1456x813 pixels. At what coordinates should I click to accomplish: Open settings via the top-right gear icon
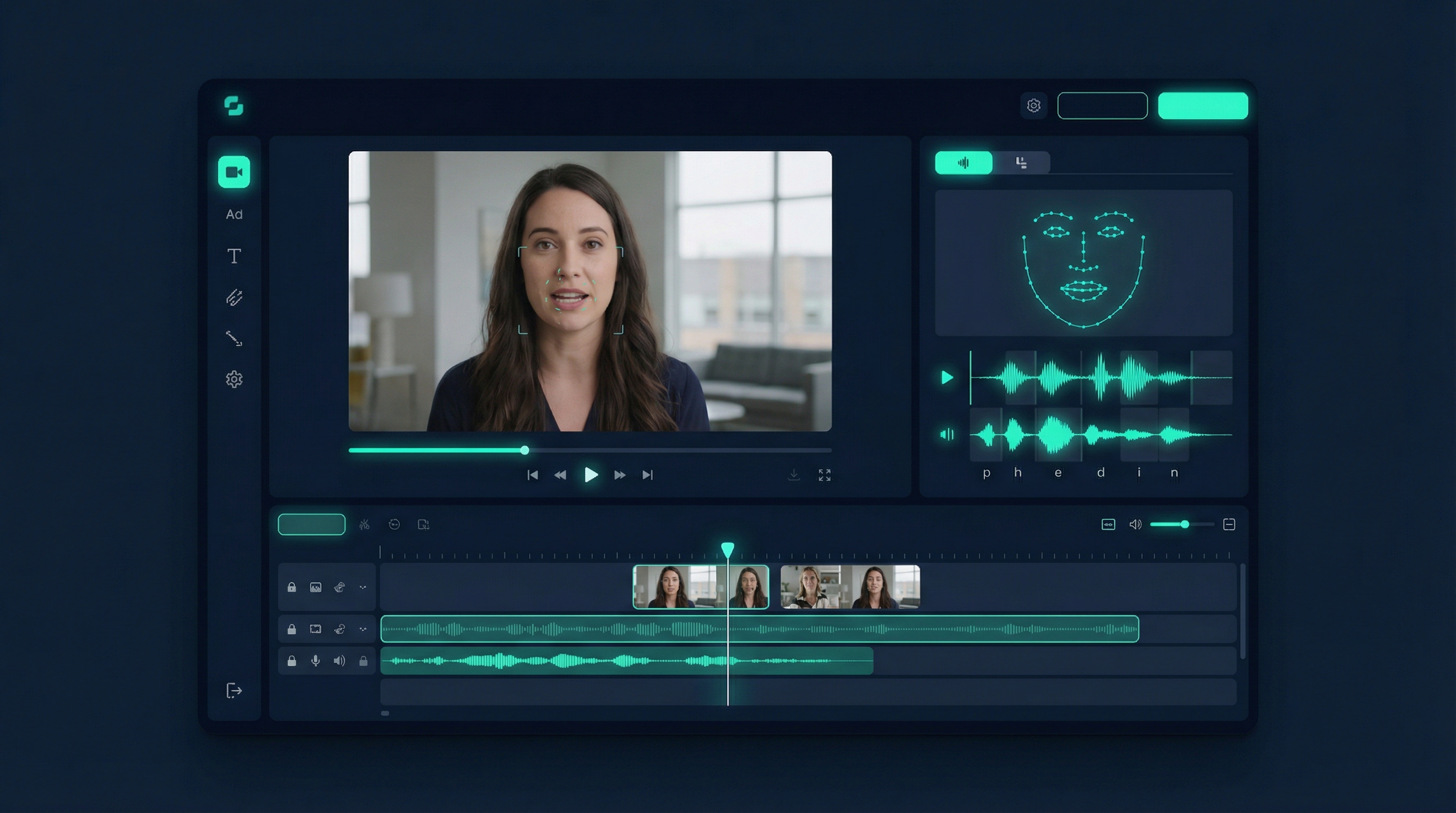(x=1034, y=106)
